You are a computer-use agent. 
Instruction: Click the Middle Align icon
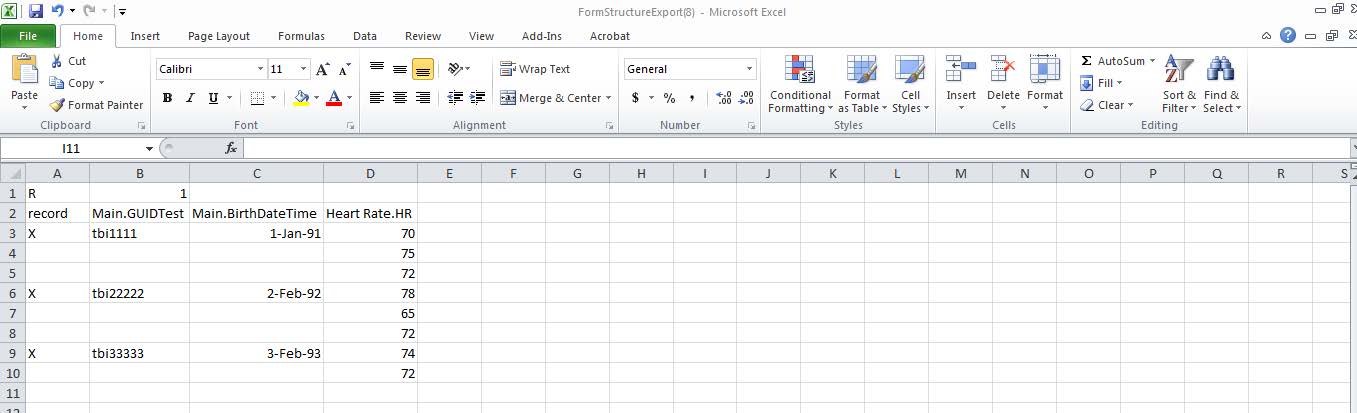[399, 68]
